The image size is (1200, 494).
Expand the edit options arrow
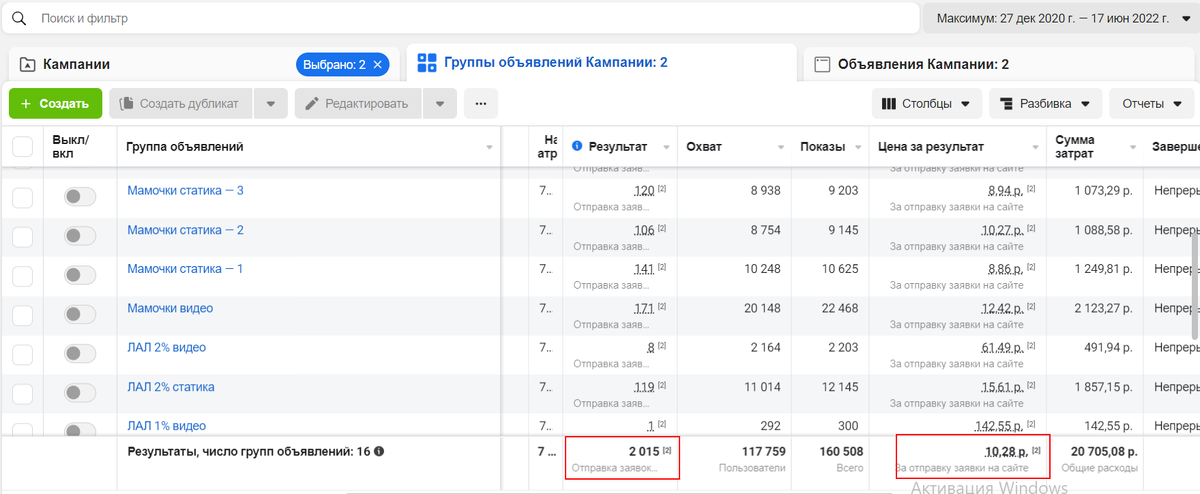click(x=440, y=104)
